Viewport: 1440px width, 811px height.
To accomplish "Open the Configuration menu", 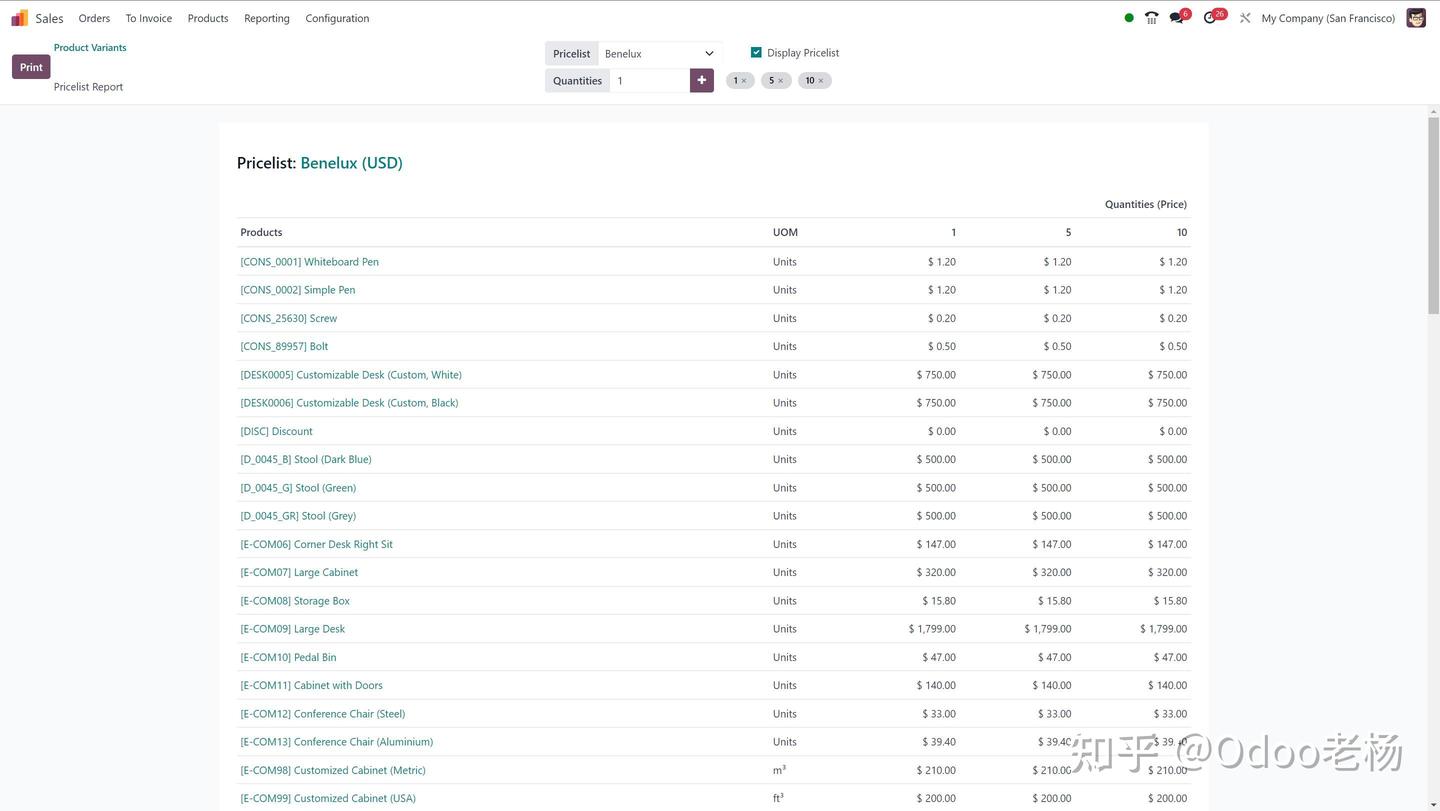I will pos(337,18).
